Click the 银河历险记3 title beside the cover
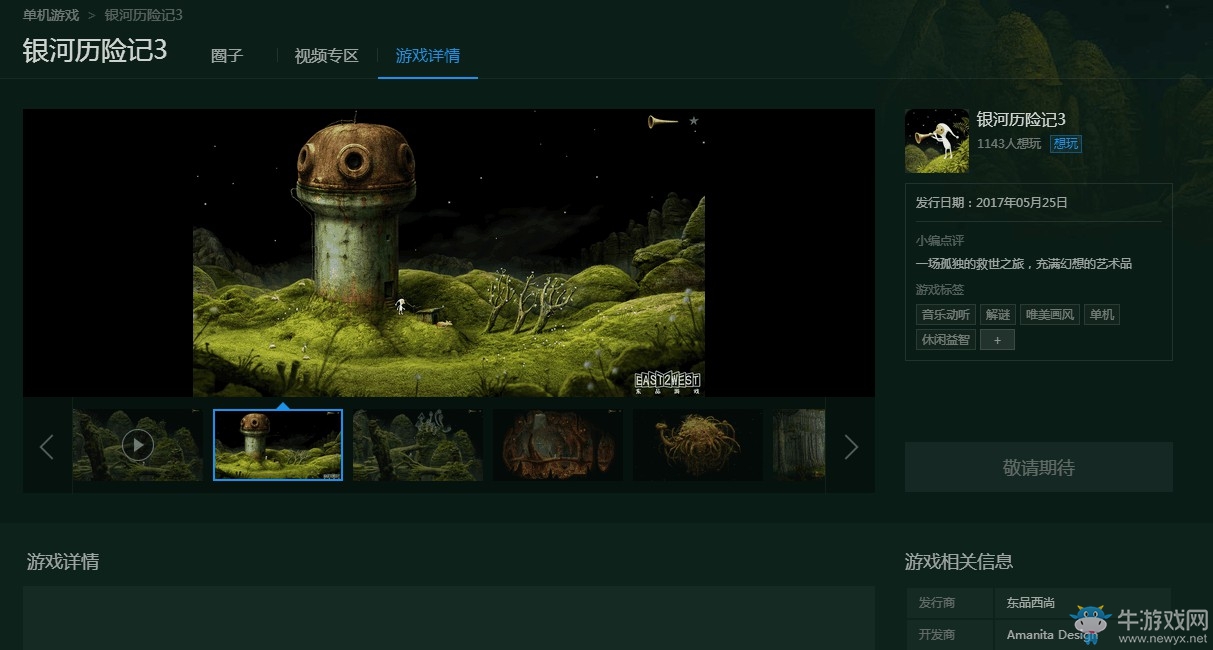This screenshot has height=650, width=1213. pos(1021,120)
